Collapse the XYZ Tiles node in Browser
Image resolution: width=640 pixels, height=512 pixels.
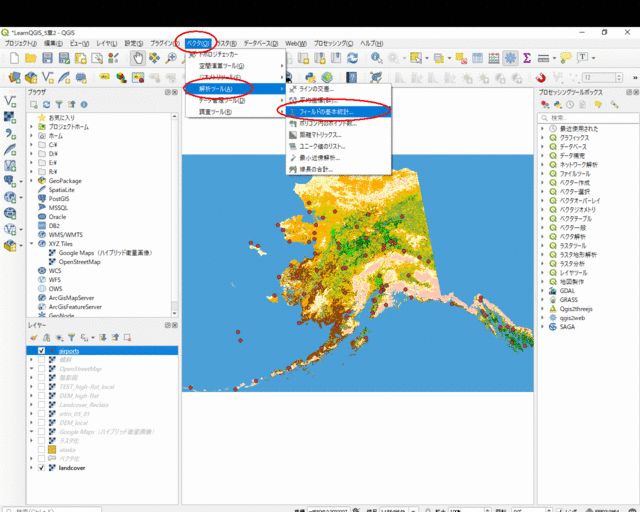click(x=31, y=244)
